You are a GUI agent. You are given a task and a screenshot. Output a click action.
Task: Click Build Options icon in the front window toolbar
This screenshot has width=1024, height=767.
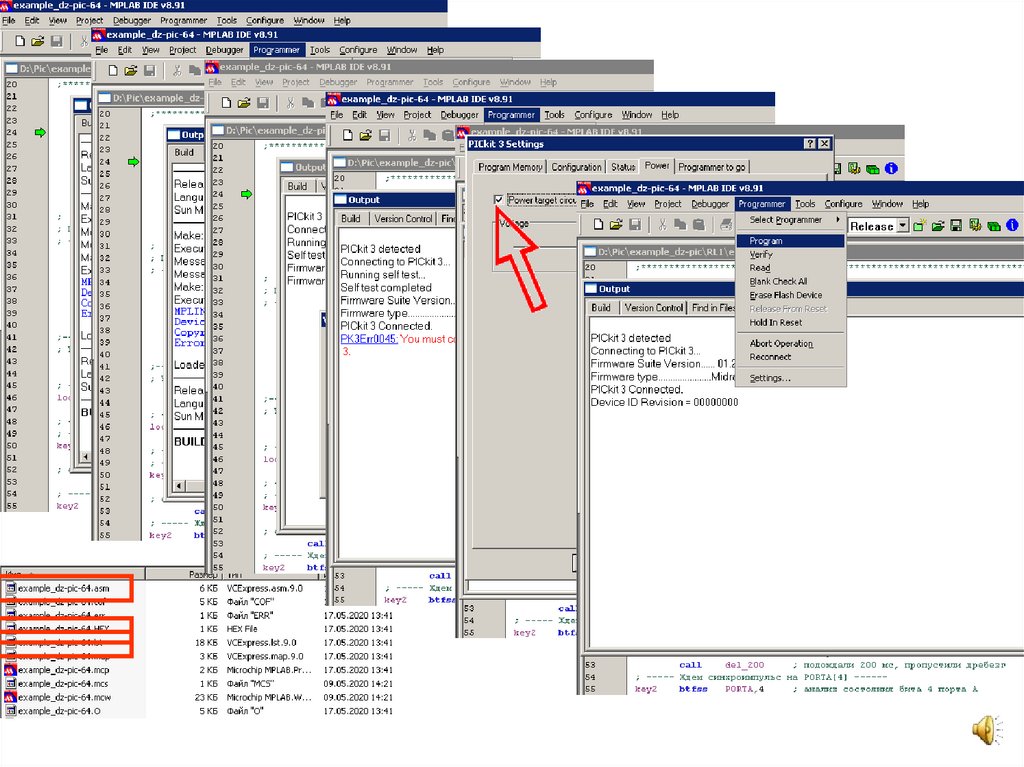point(975,225)
